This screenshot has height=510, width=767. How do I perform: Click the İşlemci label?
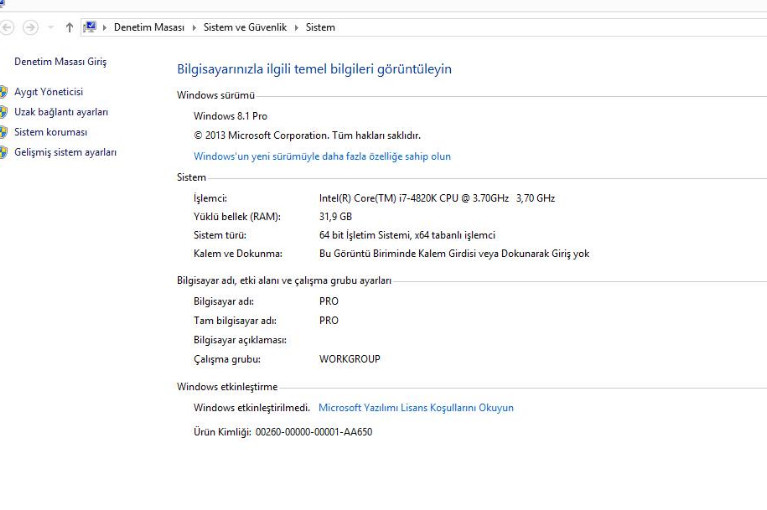pos(210,198)
